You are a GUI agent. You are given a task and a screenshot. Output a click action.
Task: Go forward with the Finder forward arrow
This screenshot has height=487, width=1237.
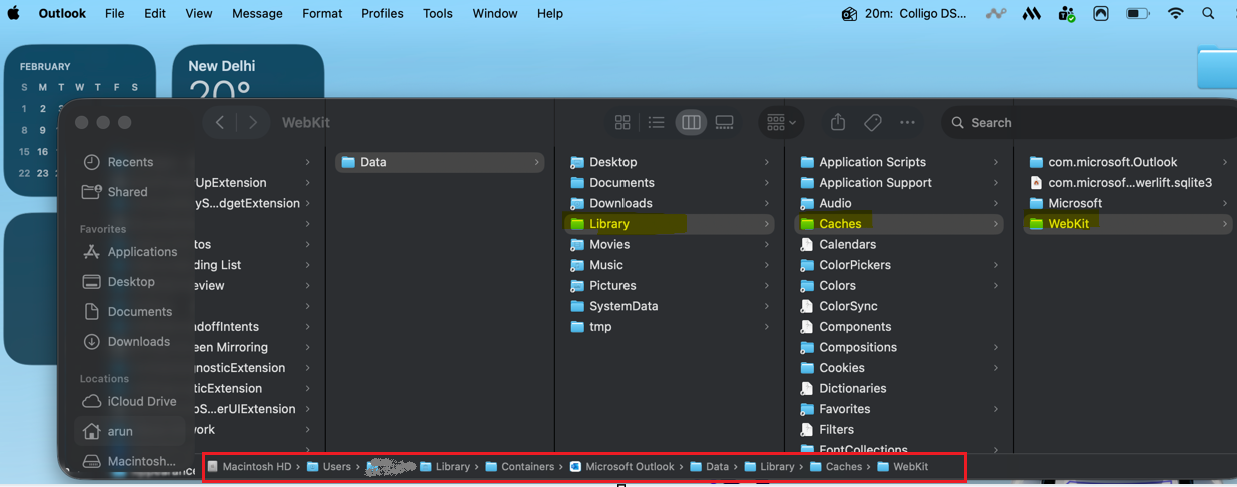(253, 122)
